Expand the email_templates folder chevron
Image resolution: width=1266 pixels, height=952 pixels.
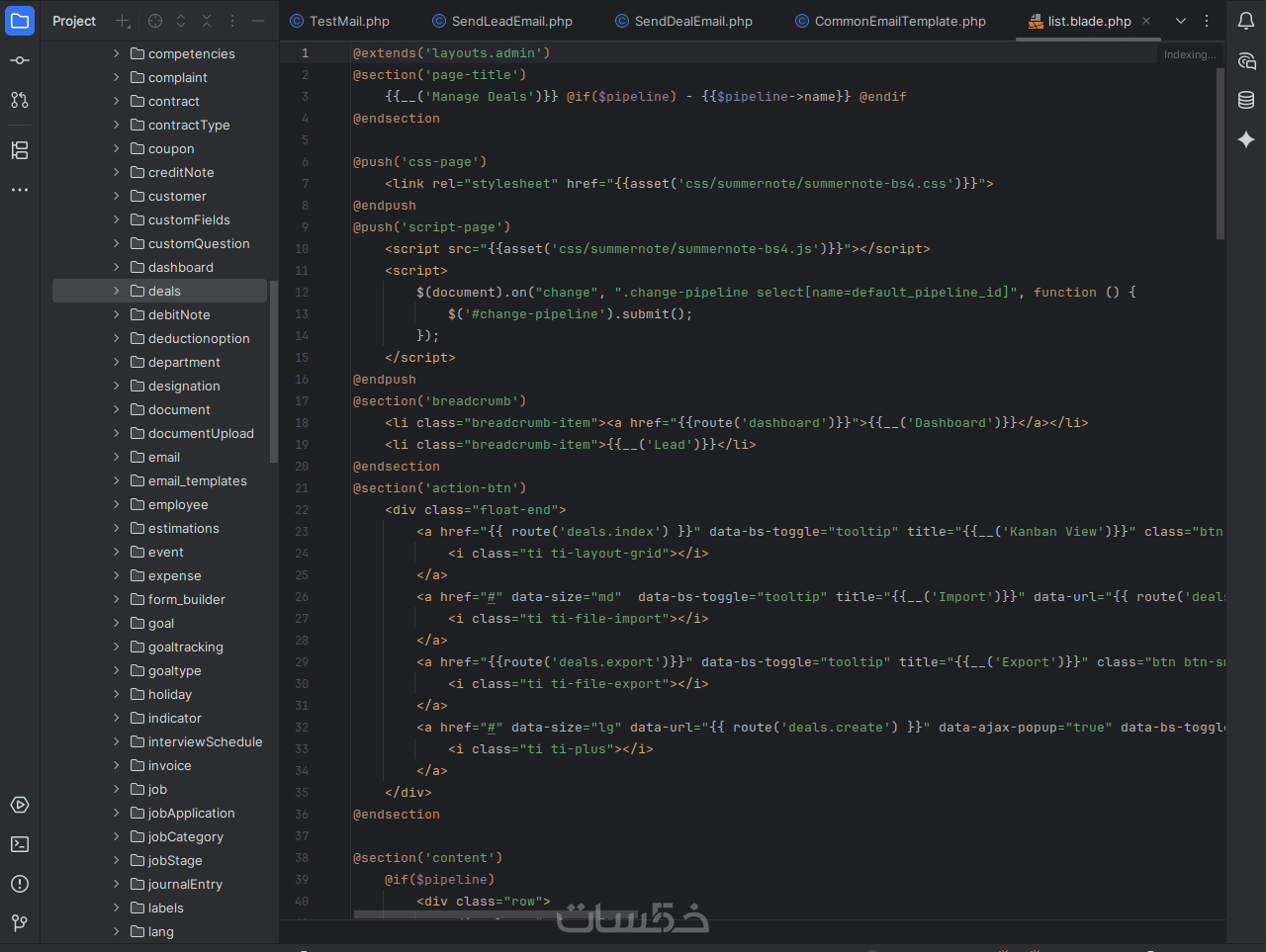(117, 480)
